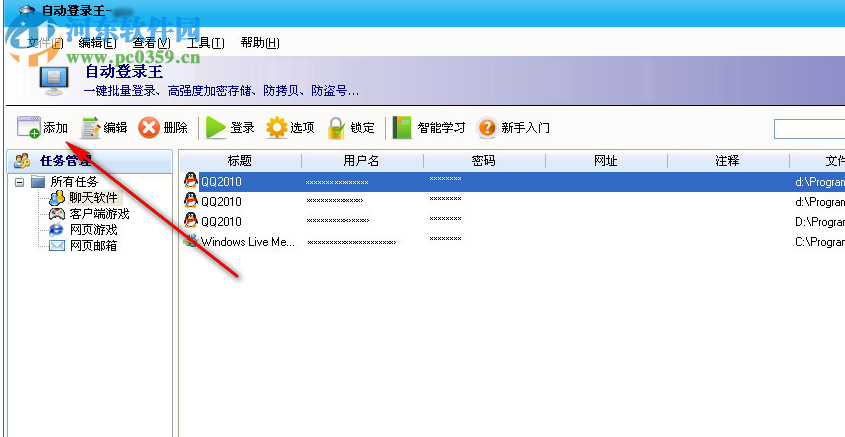Click the Windows Live Messenger row icon
This screenshot has width=845, height=437.
(190, 241)
